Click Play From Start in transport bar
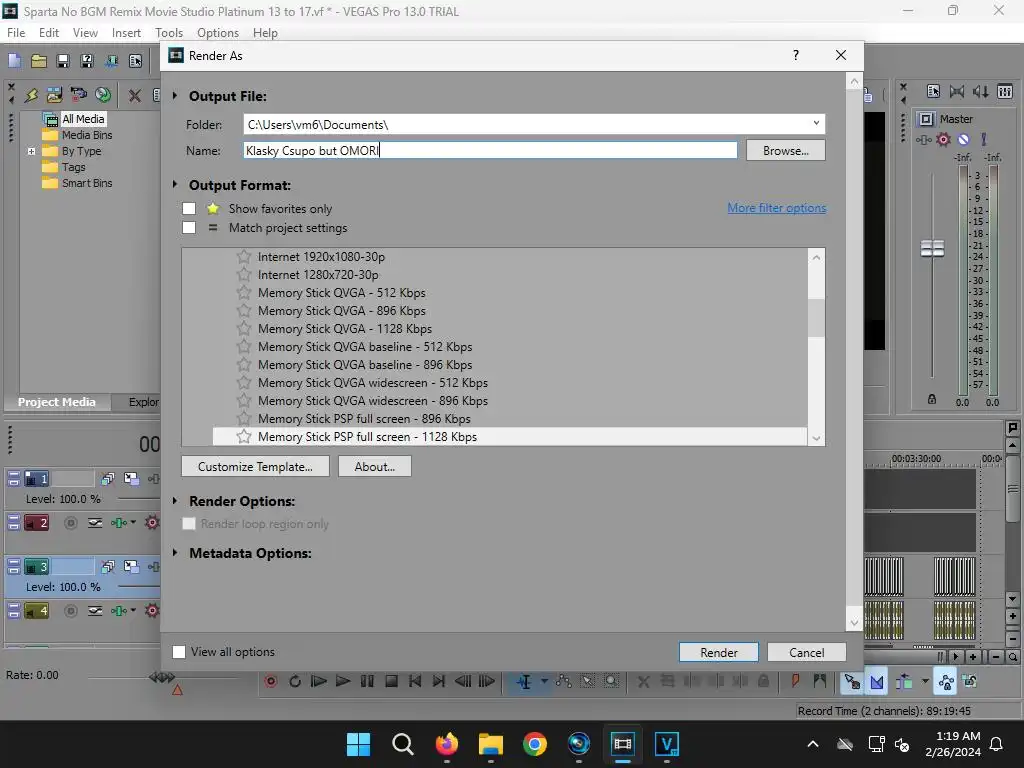This screenshot has height=768, width=1024. click(319, 681)
